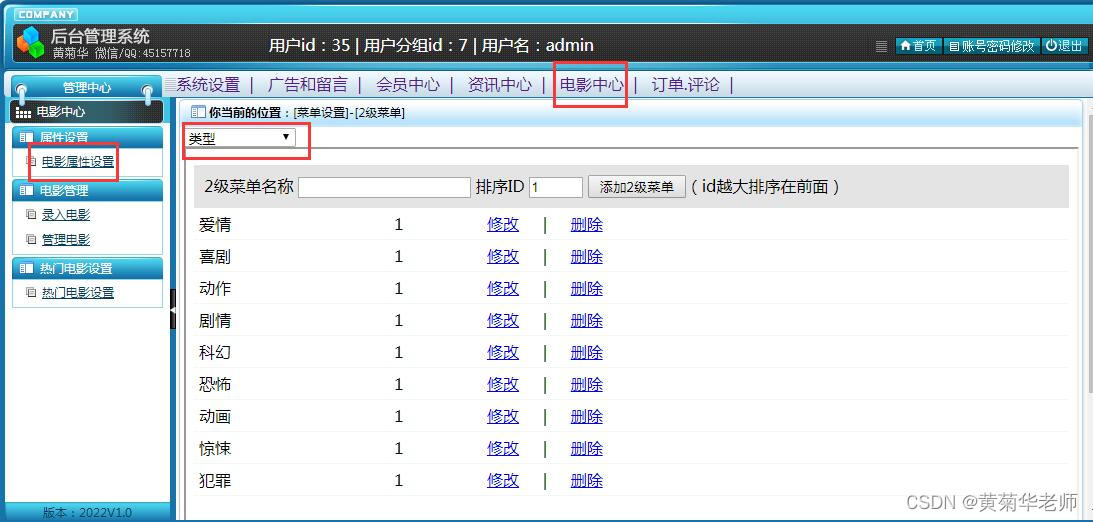Screen dimensions: 1093x522
Task: Click the colorful cubes system logo
Action: [x=30, y=42]
